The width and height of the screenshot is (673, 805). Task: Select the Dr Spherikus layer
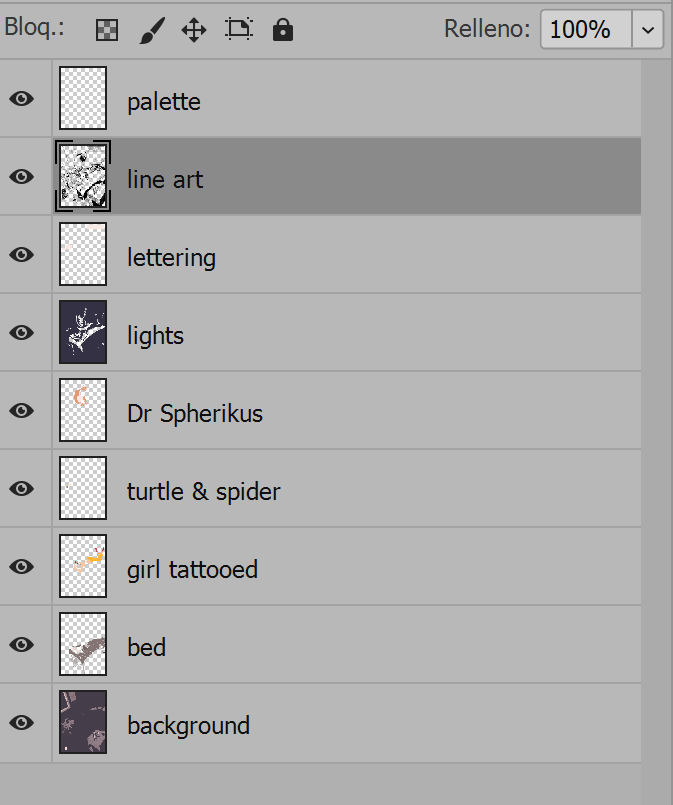195,413
